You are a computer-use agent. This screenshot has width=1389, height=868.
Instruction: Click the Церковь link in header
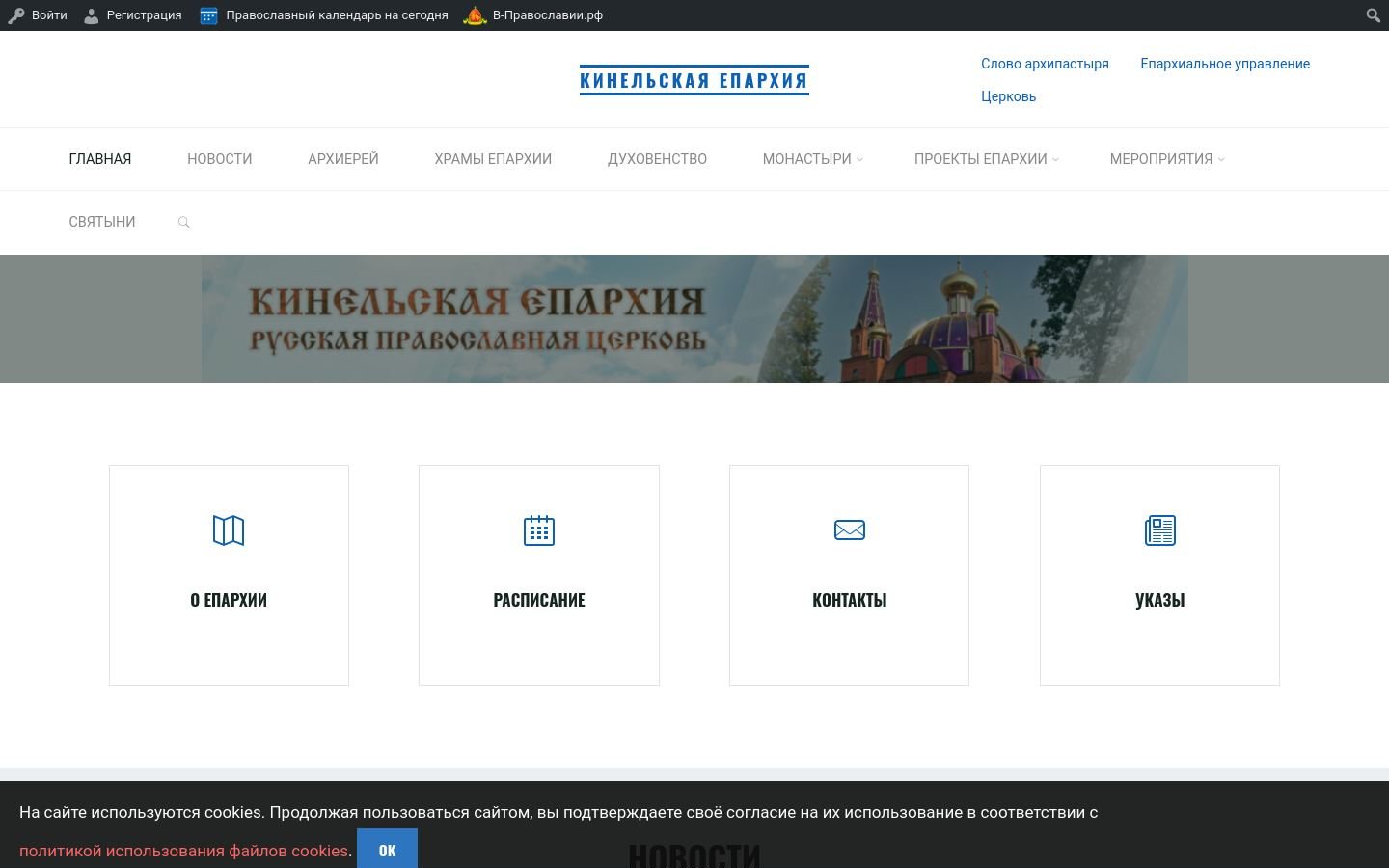point(1008,96)
